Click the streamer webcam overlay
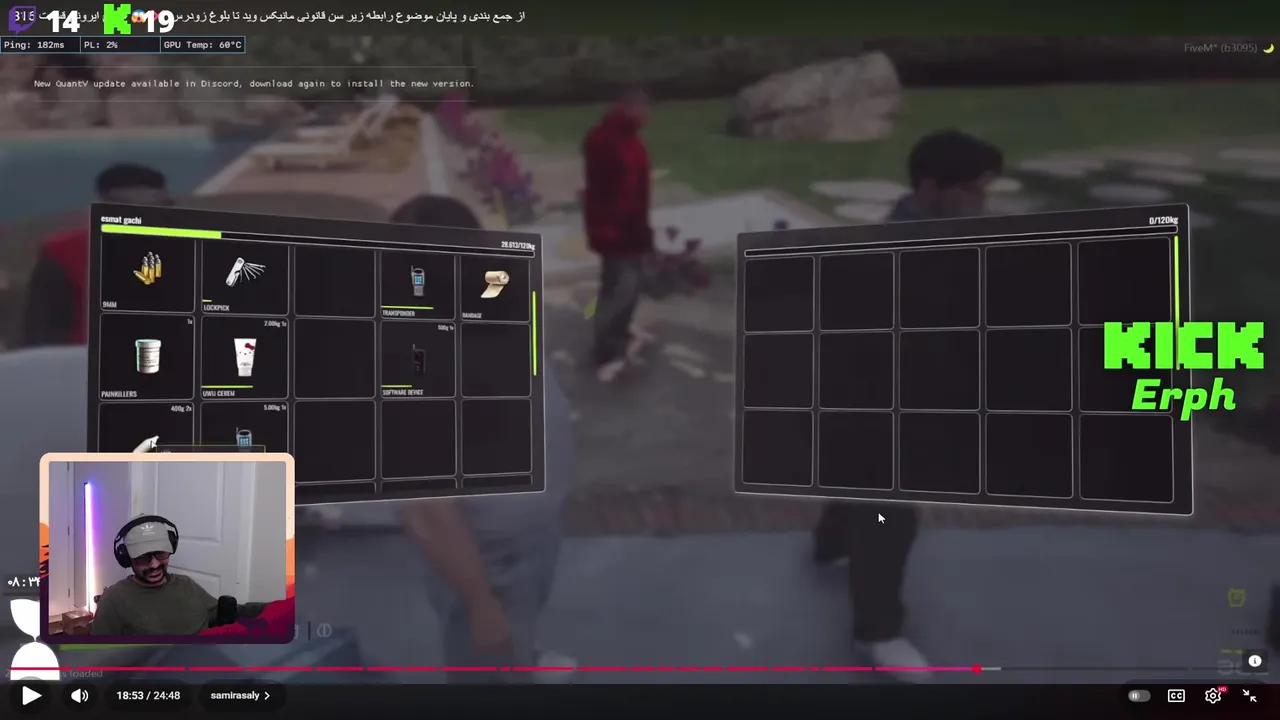 [167, 548]
